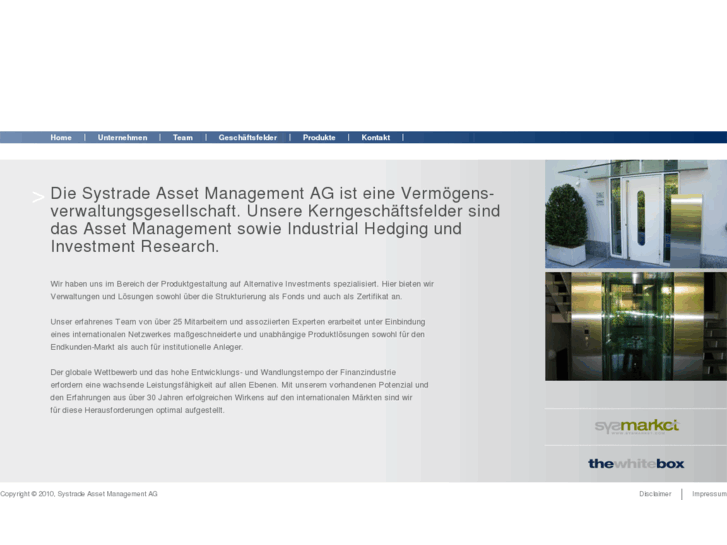Open the sysmarket logo link
The width and height of the screenshot is (727, 545).
636,426
